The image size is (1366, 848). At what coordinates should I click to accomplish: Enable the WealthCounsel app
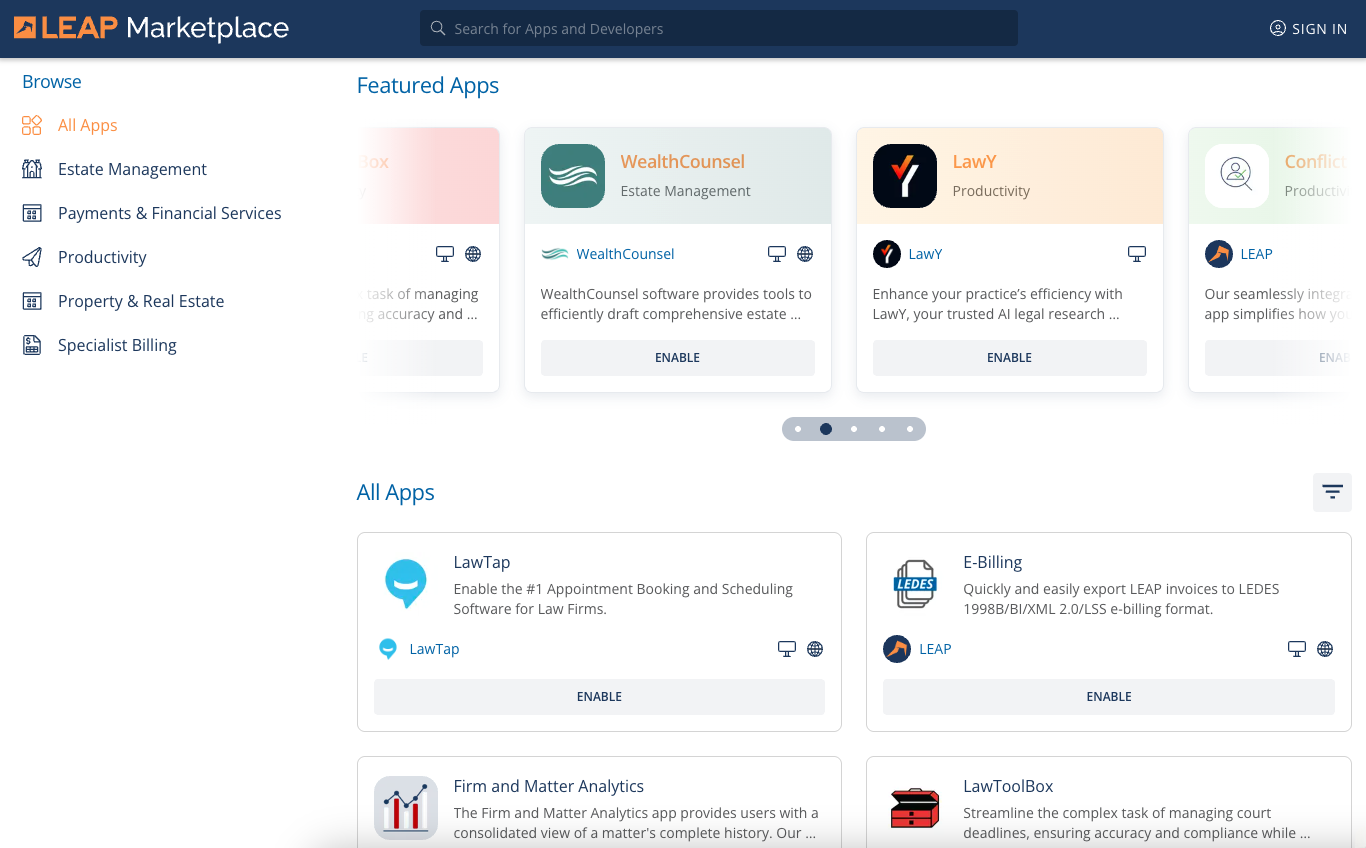tap(677, 357)
